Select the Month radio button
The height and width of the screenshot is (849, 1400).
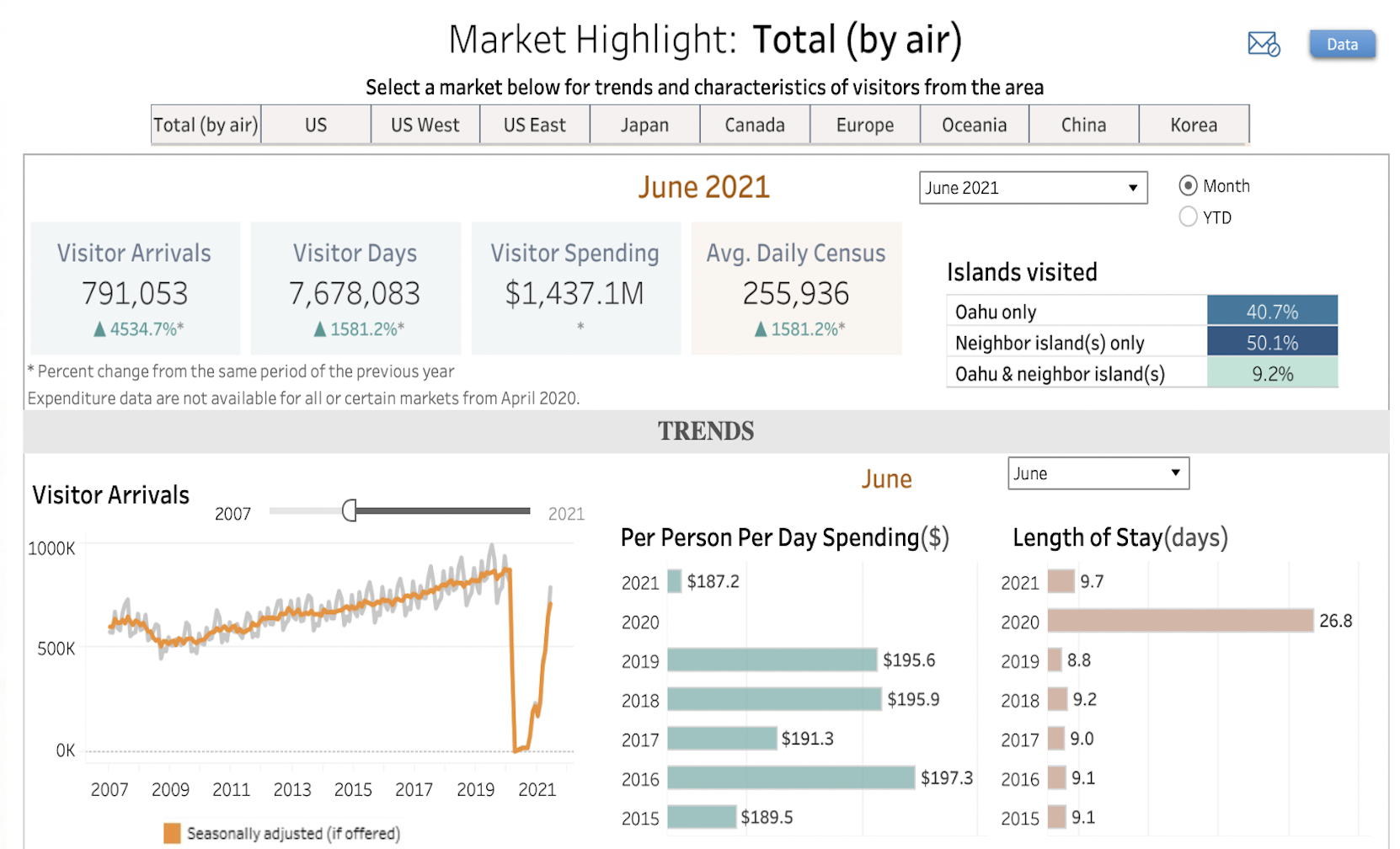pyautogui.click(x=1188, y=185)
